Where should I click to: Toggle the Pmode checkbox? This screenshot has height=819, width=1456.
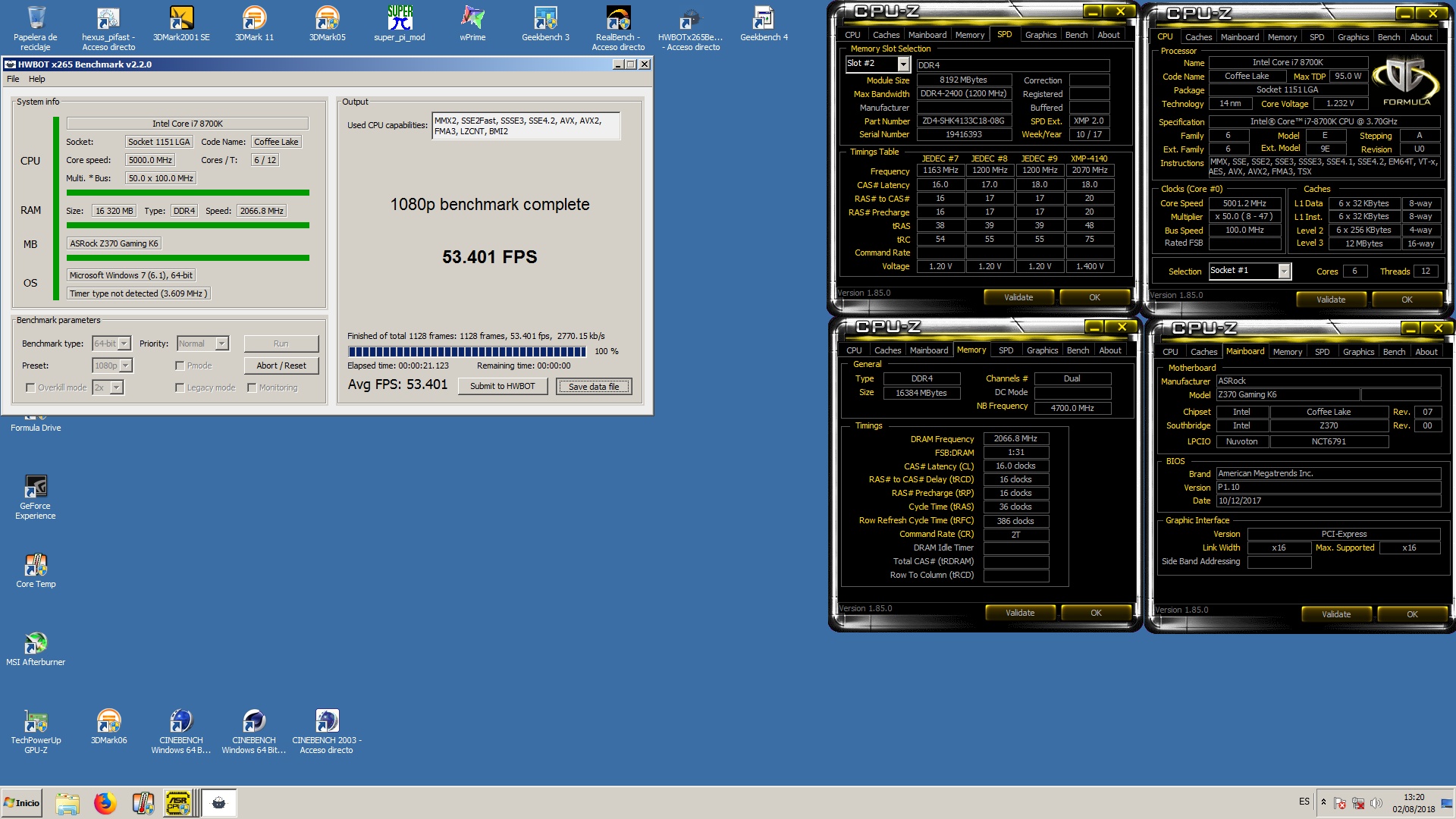(x=180, y=366)
